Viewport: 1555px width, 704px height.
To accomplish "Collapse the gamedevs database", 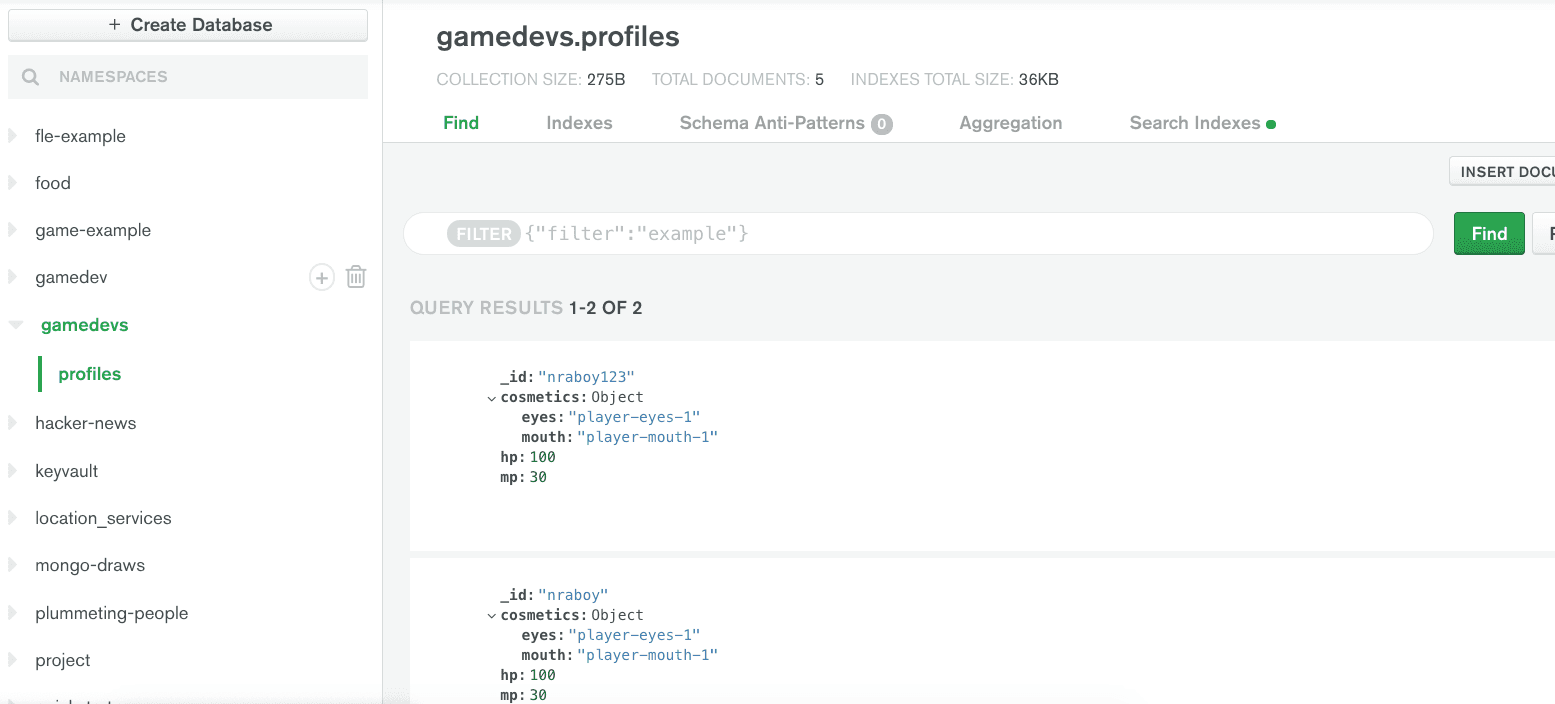I will click(15, 325).
